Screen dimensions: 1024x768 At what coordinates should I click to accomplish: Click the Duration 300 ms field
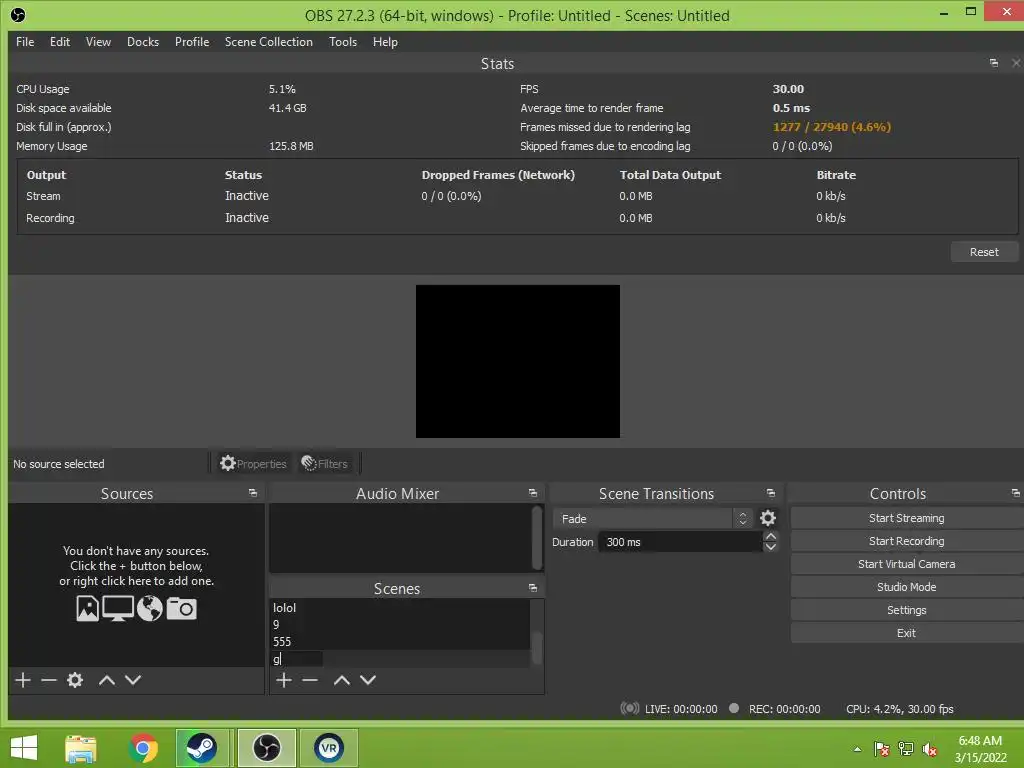680,542
